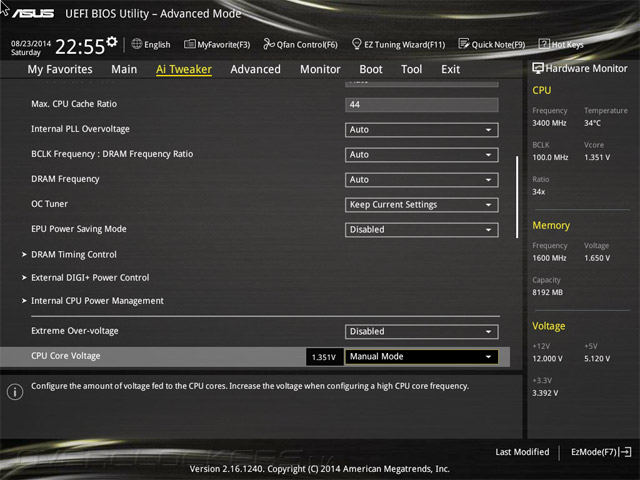Click the 12.000 V reading

[x=547, y=358]
